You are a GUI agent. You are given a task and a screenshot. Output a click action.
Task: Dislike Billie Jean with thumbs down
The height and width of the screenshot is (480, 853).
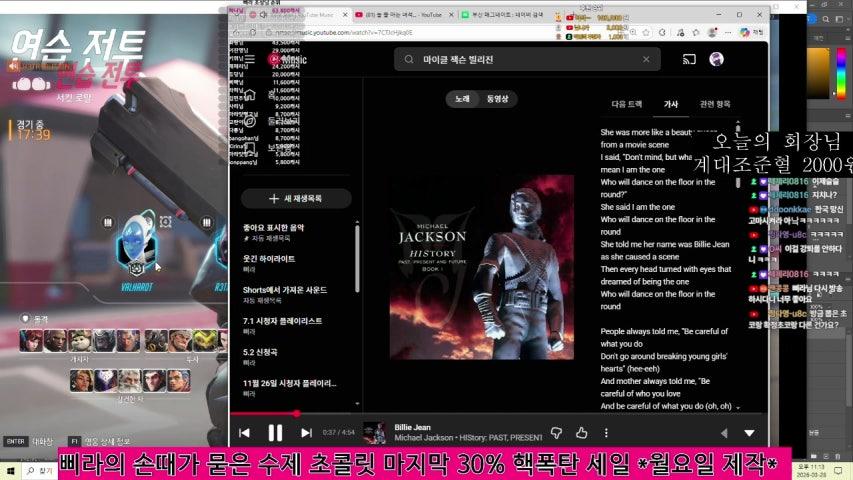556,433
